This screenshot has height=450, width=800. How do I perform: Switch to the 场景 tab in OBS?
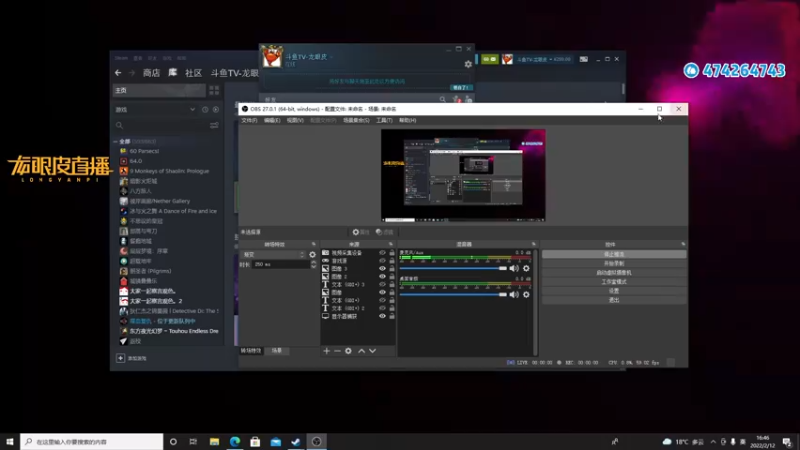pos(277,351)
